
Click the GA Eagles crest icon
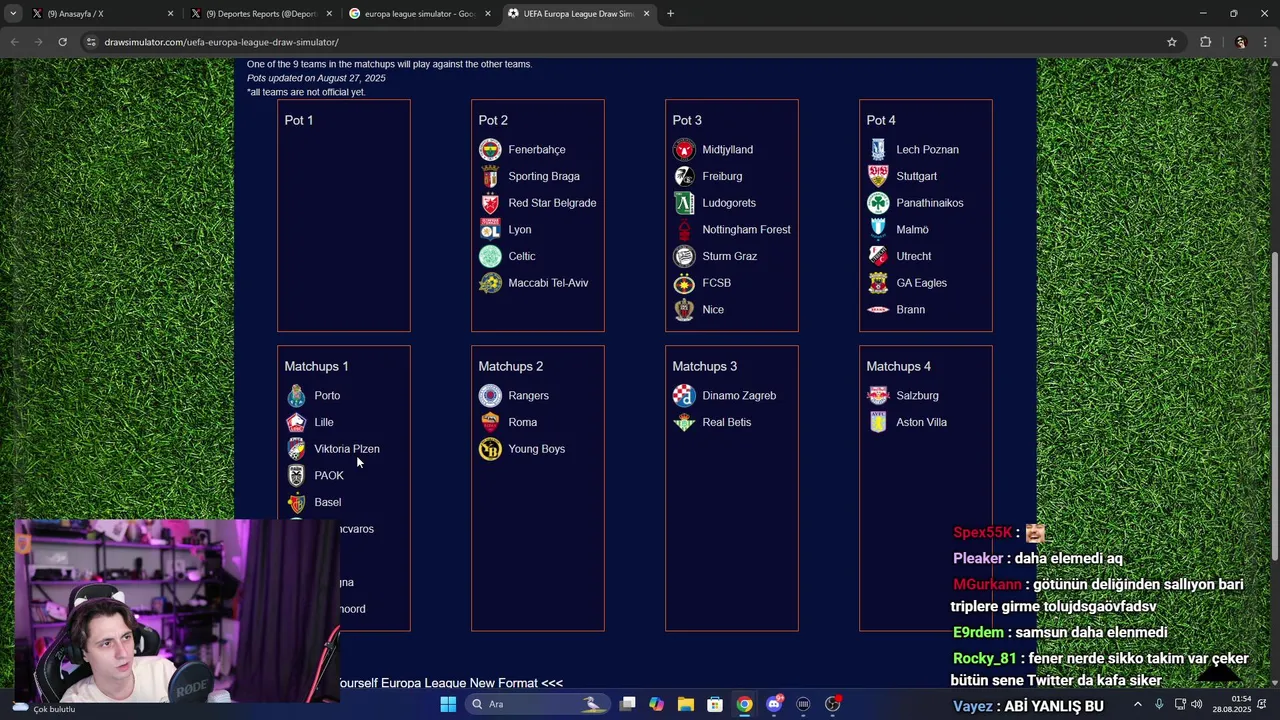click(x=878, y=283)
